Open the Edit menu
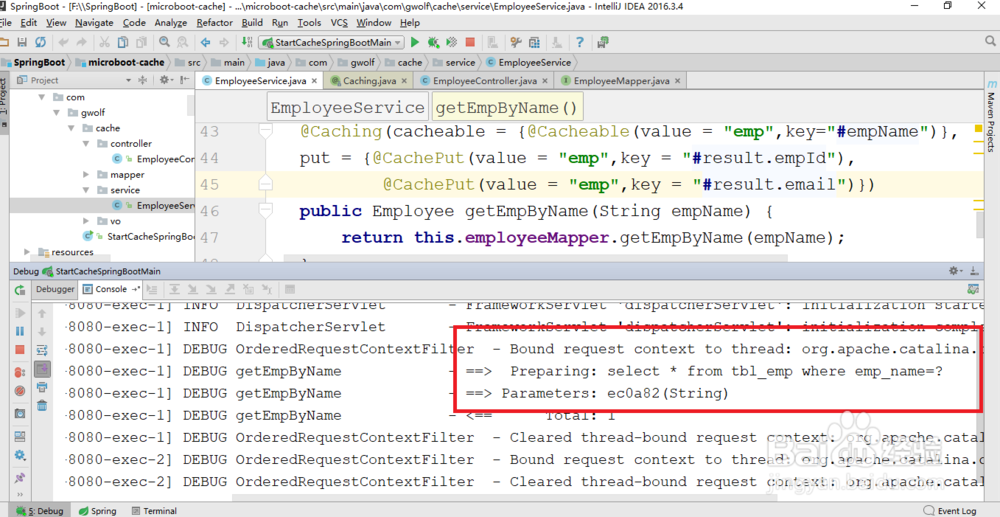1000x517 pixels. click(29, 23)
